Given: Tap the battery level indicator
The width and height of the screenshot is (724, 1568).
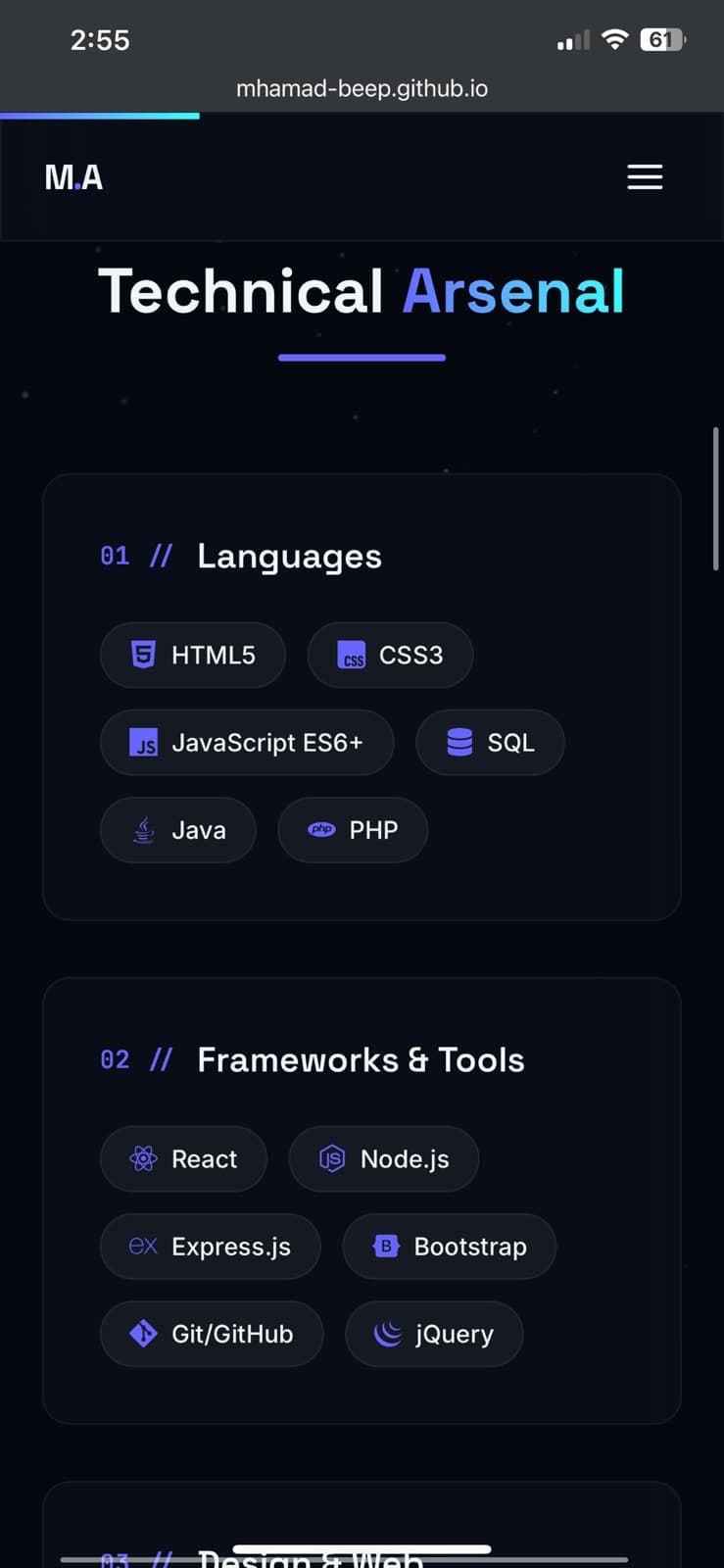Looking at the screenshot, I should (x=663, y=39).
